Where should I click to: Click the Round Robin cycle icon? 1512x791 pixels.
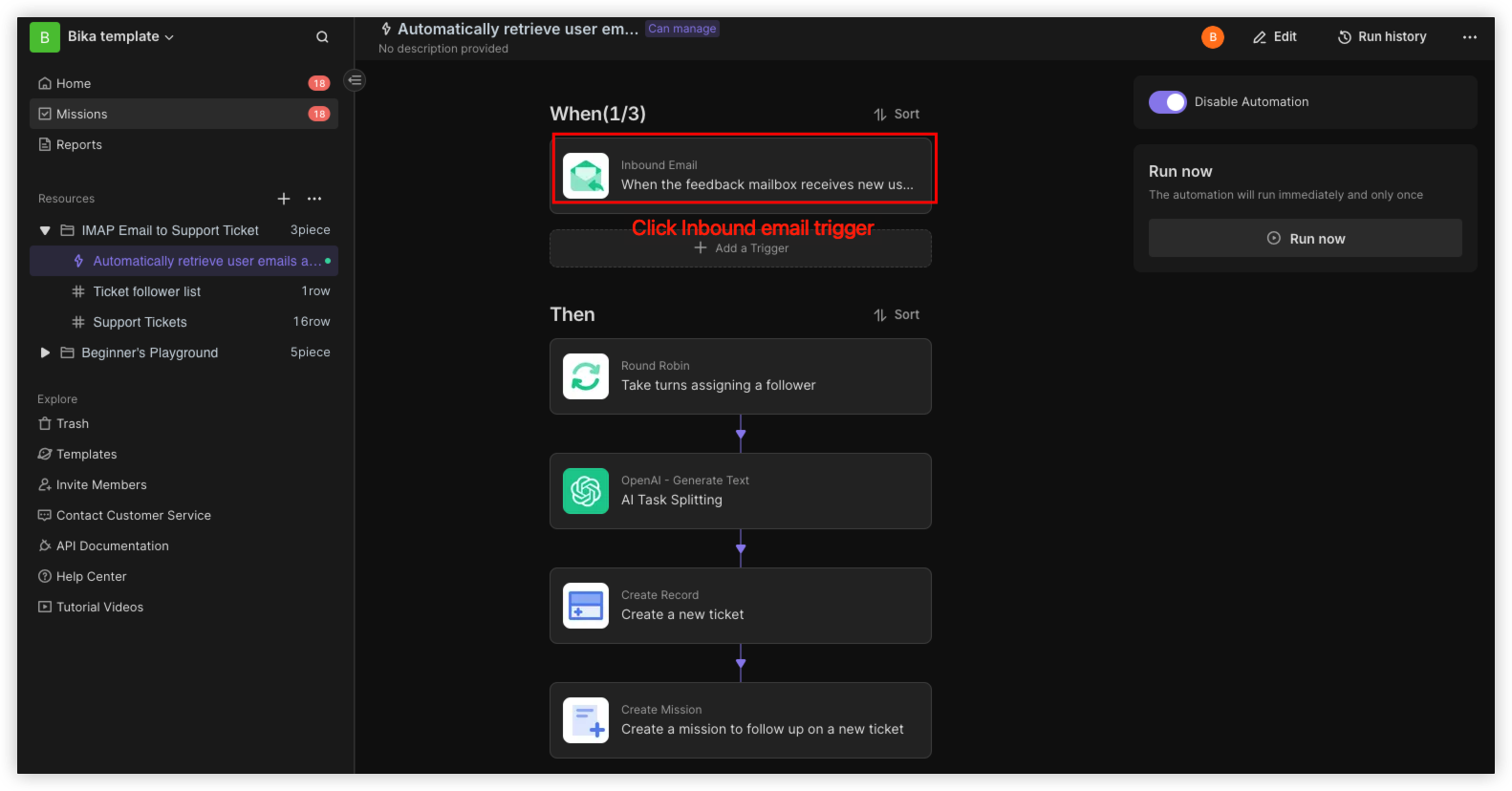pos(586,376)
